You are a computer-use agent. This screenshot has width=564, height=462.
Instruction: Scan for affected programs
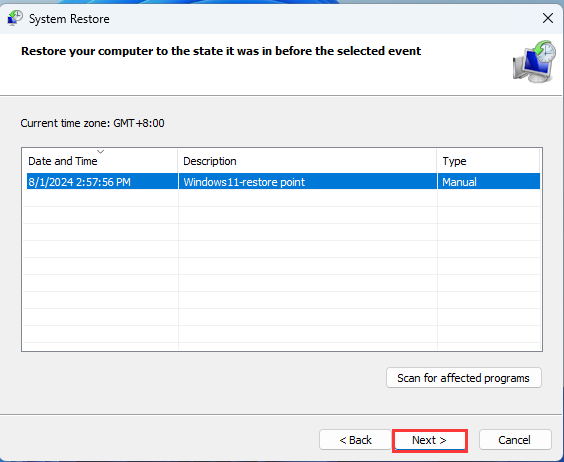(464, 378)
